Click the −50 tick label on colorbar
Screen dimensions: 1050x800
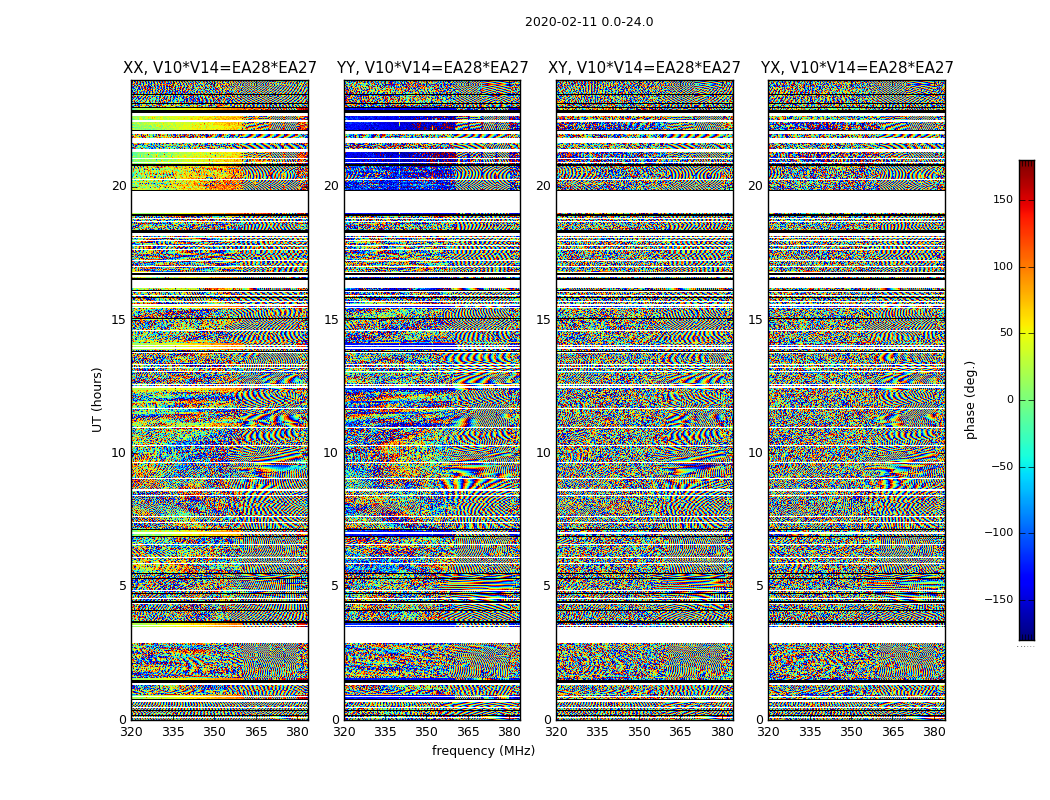[1002, 467]
